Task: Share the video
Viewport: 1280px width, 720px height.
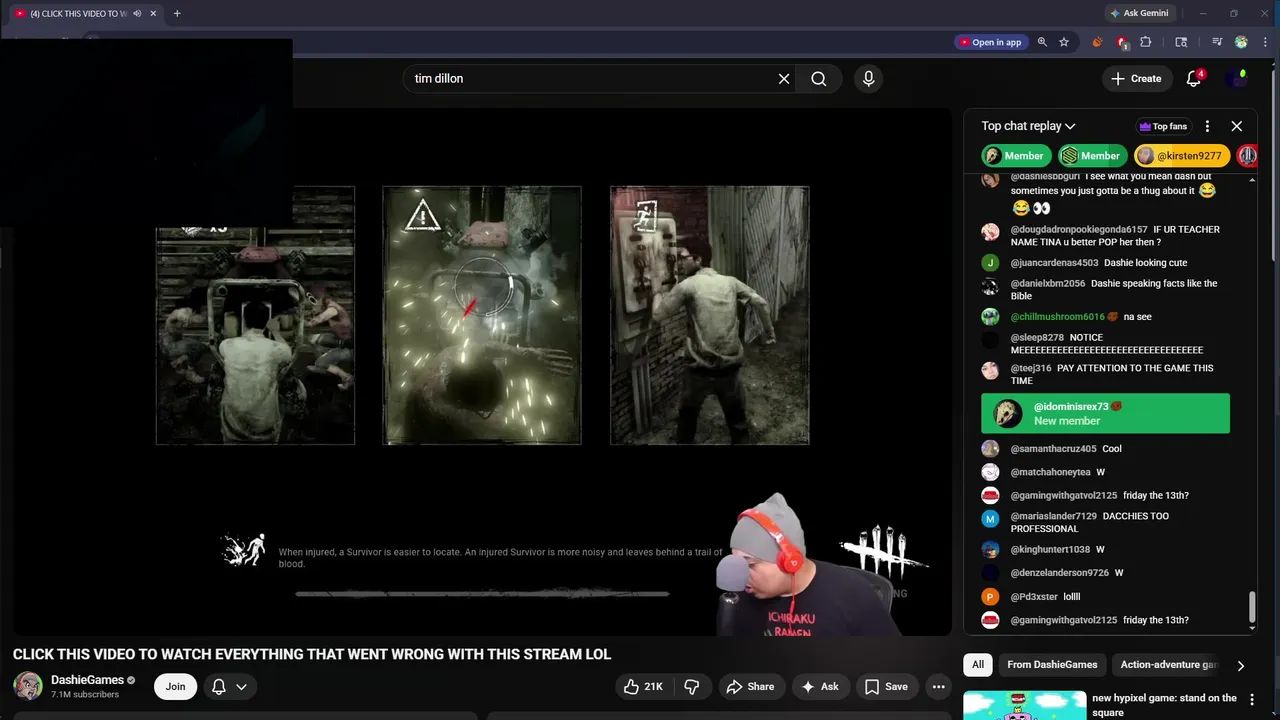Action: pyautogui.click(x=750, y=686)
